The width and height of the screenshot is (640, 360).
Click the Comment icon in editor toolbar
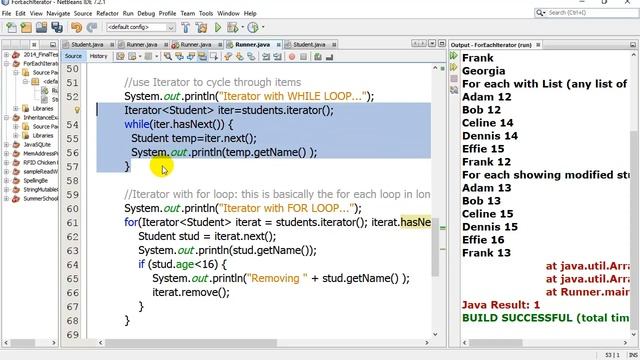pyautogui.click(x=318, y=56)
